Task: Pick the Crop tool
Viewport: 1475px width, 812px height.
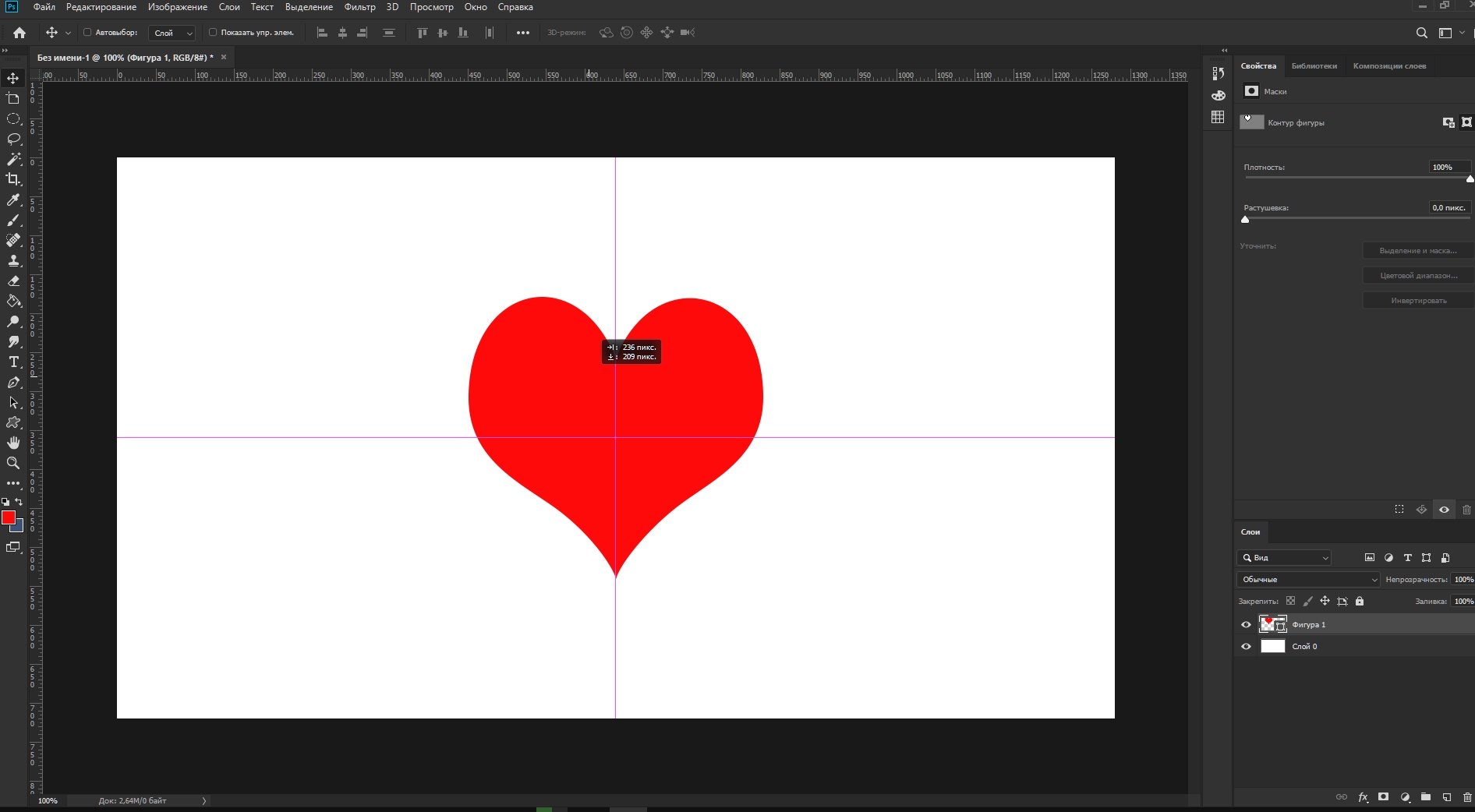Action: 13,179
